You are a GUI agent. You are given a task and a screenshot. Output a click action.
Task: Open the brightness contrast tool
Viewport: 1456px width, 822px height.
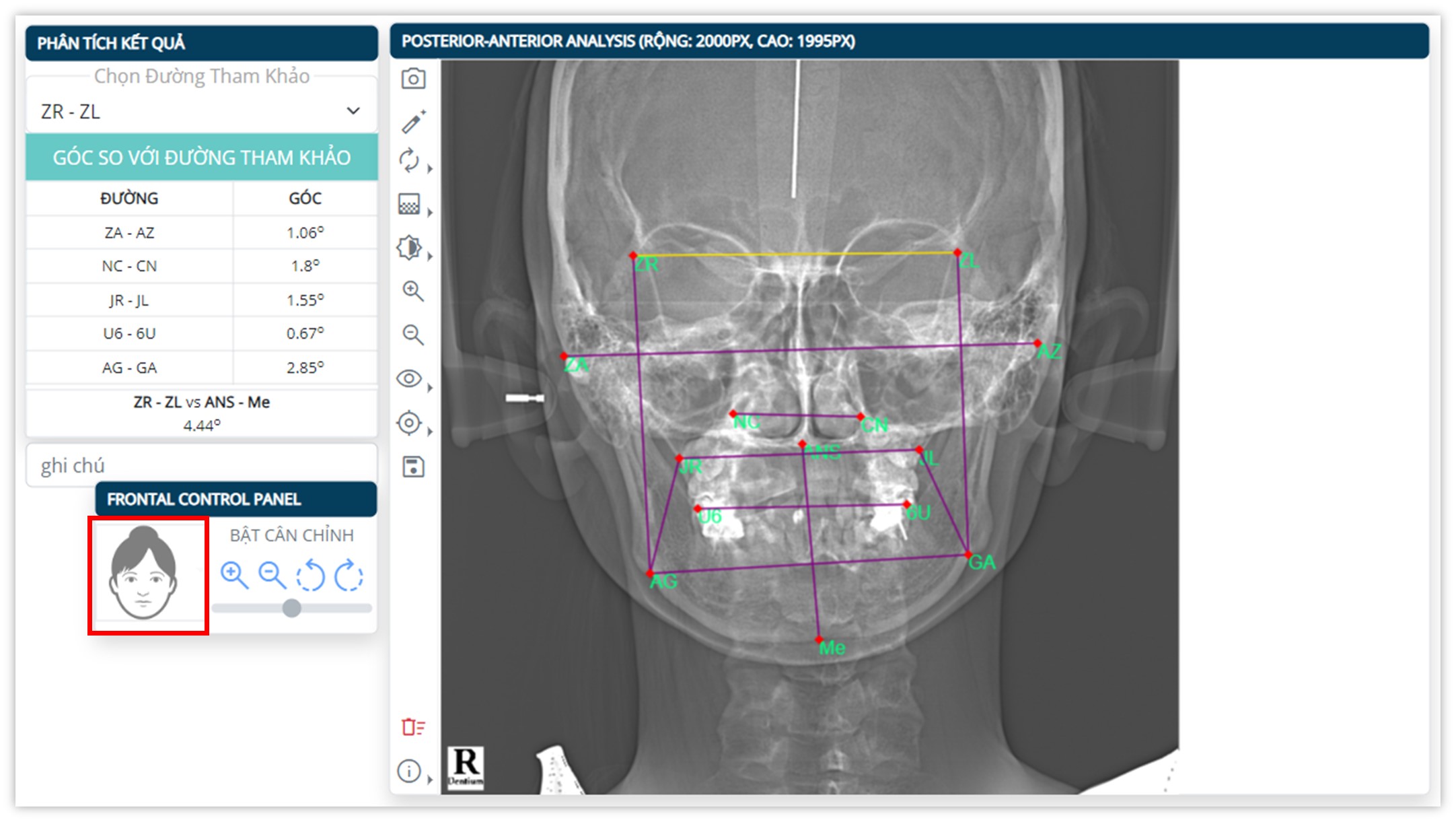coord(409,248)
